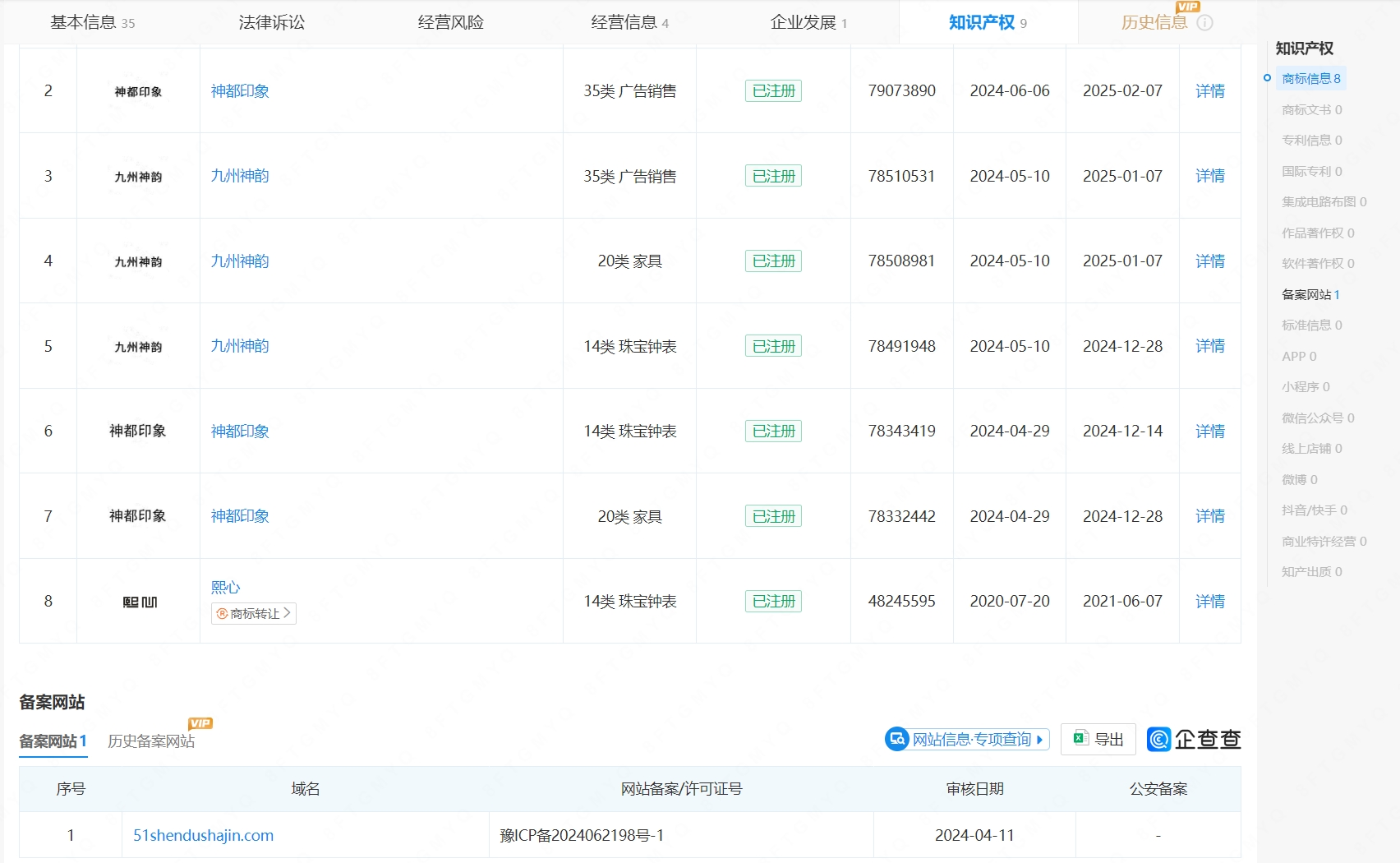Click the 35类 广告销售 cell in row 2
This screenshot has height=863, width=1400.
click(x=629, y=91)
